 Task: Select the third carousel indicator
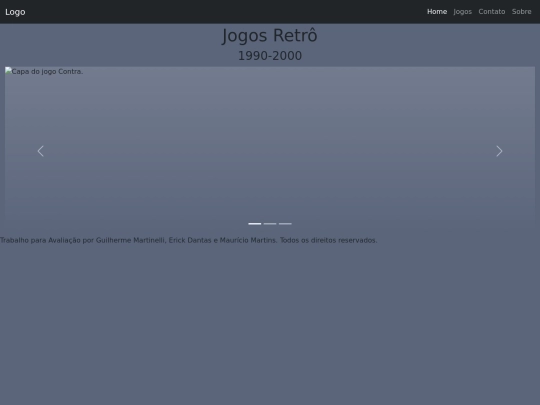coord(285,224)
